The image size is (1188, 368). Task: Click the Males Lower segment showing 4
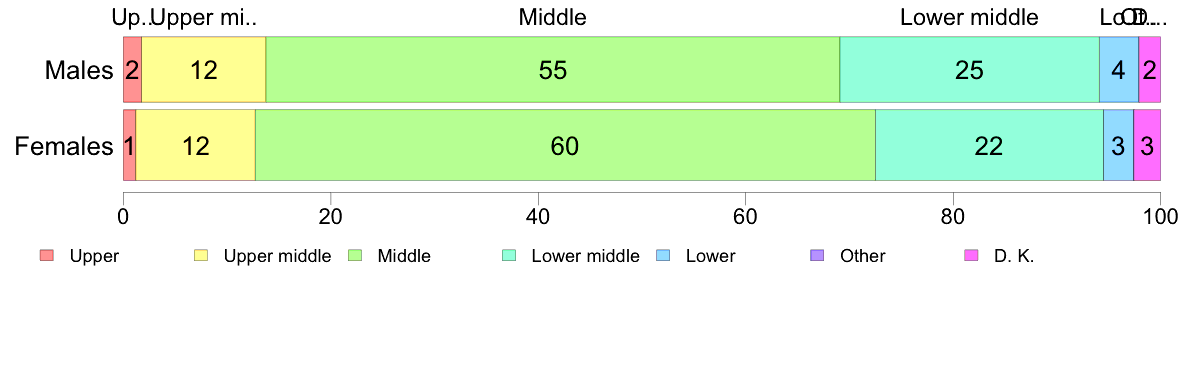tap(1119, 69)
